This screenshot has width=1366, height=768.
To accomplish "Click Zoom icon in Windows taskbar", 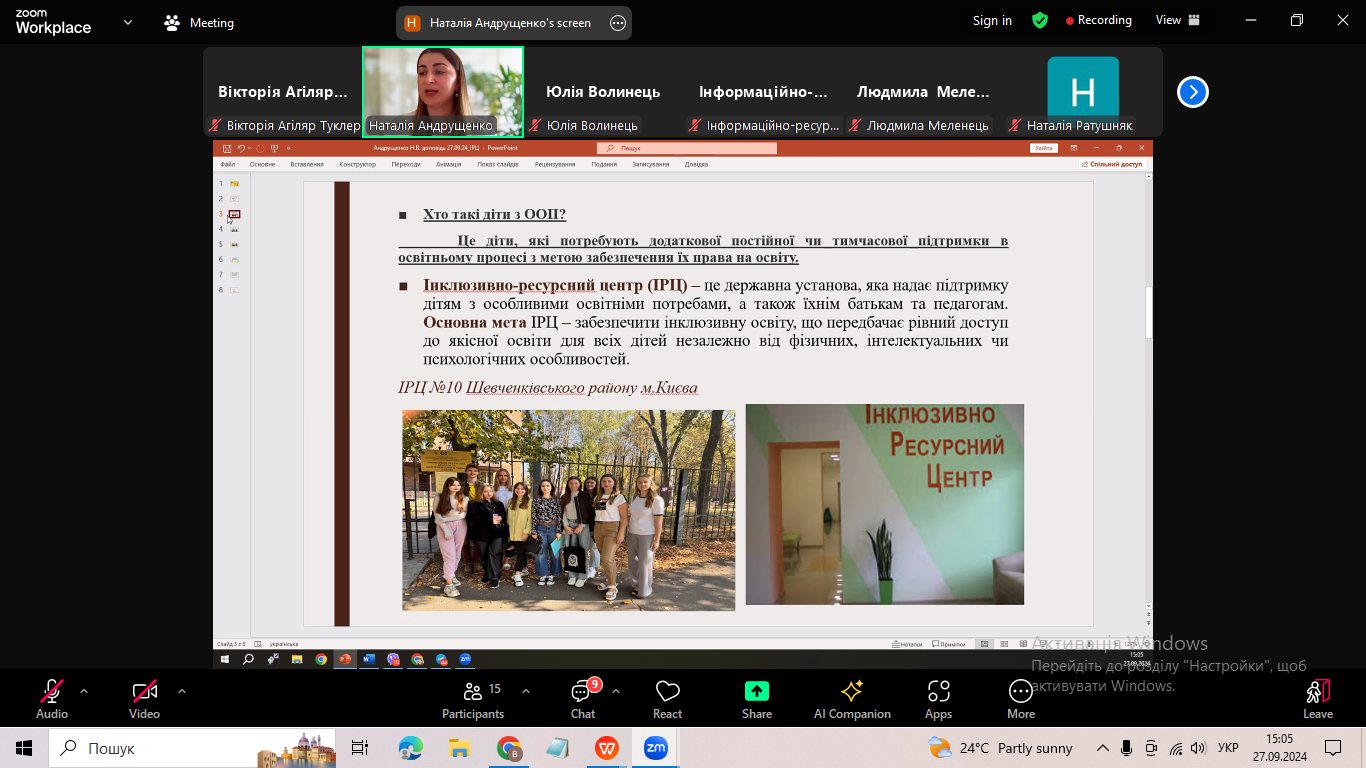I will [656, 748].
